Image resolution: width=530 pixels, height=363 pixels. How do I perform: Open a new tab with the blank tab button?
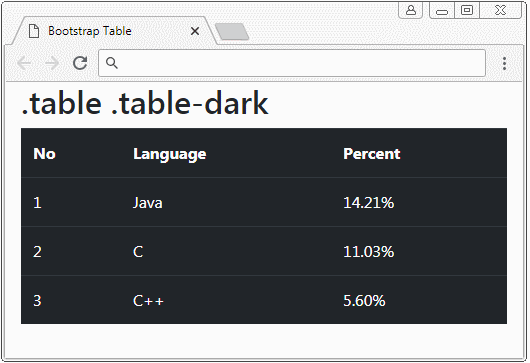click(x=232, y=32)
